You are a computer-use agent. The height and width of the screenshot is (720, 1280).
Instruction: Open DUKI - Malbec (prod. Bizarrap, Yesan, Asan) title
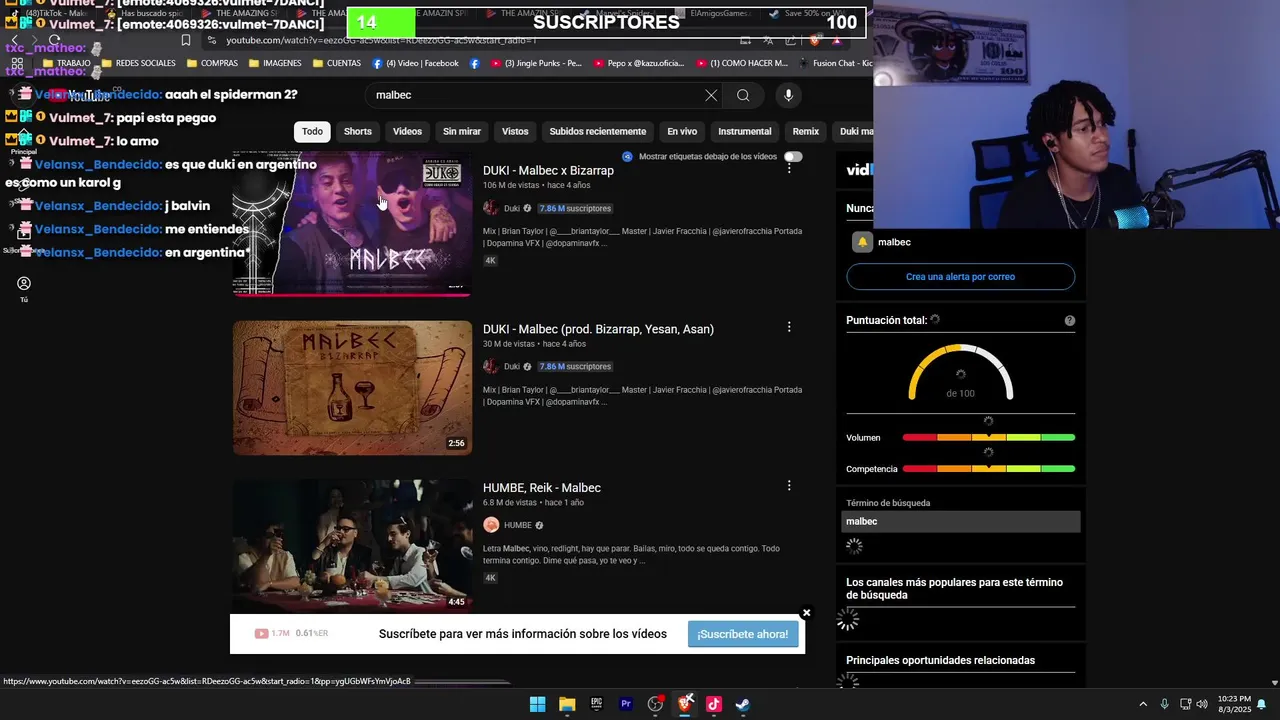click(x=599, y=329)
